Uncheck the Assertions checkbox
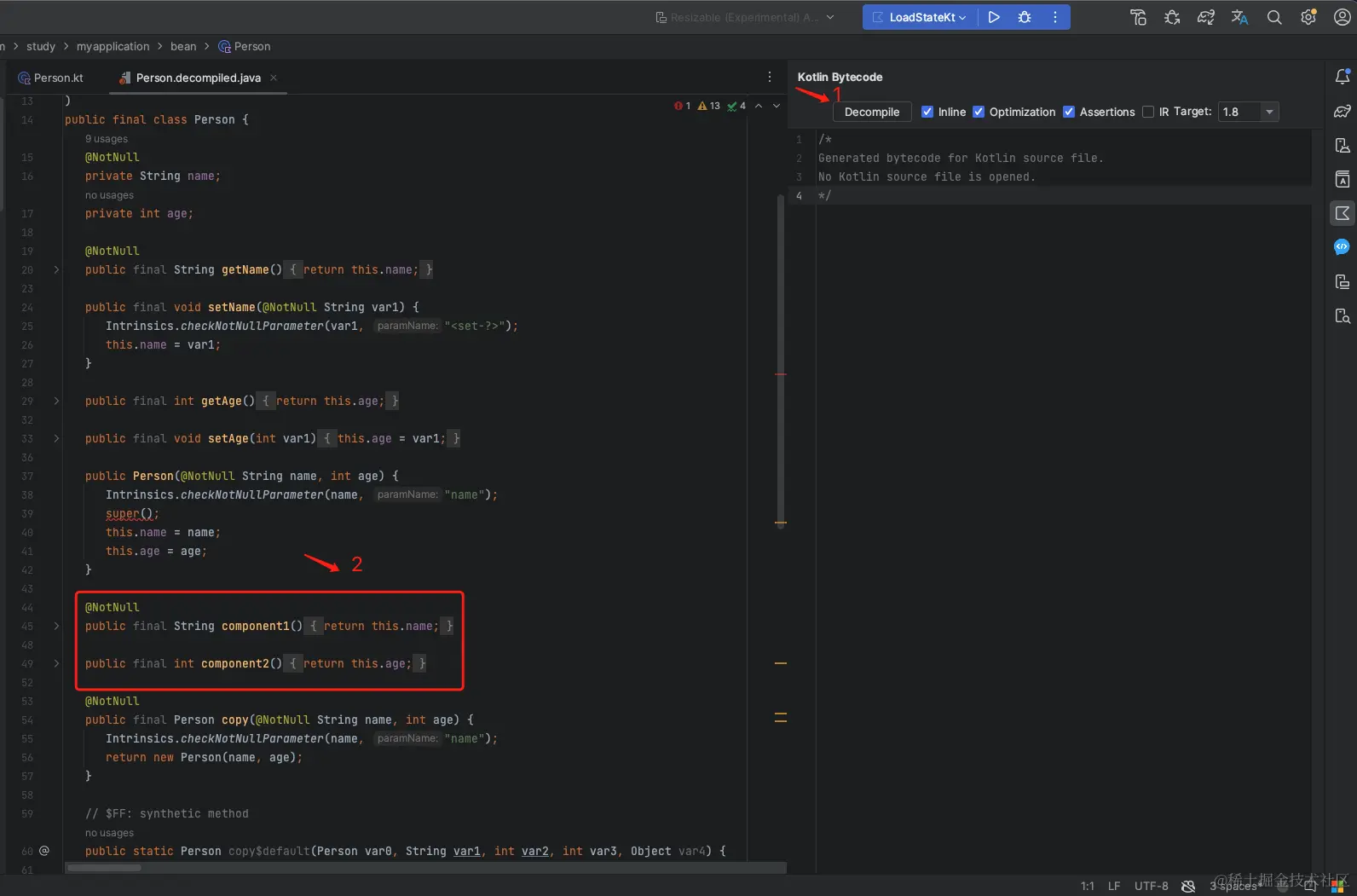This screenshot has height=896, width=1357. (x=1069, y=112)
